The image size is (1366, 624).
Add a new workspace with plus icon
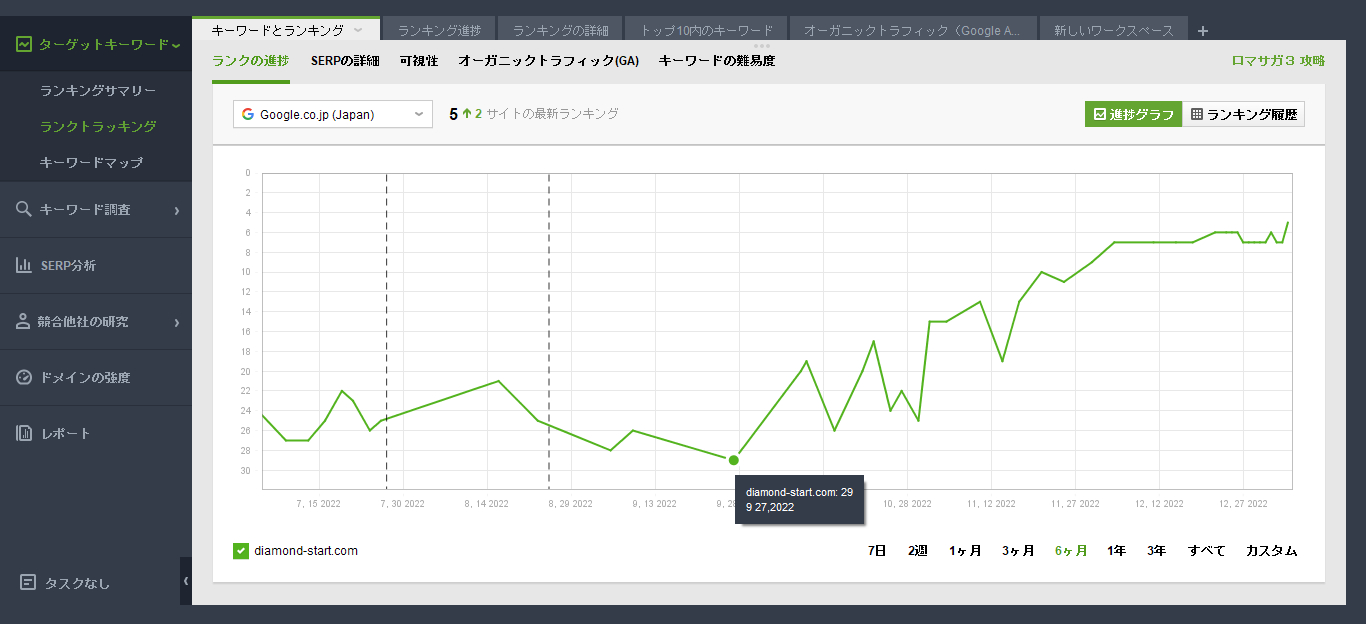[x=1203, y=31]
